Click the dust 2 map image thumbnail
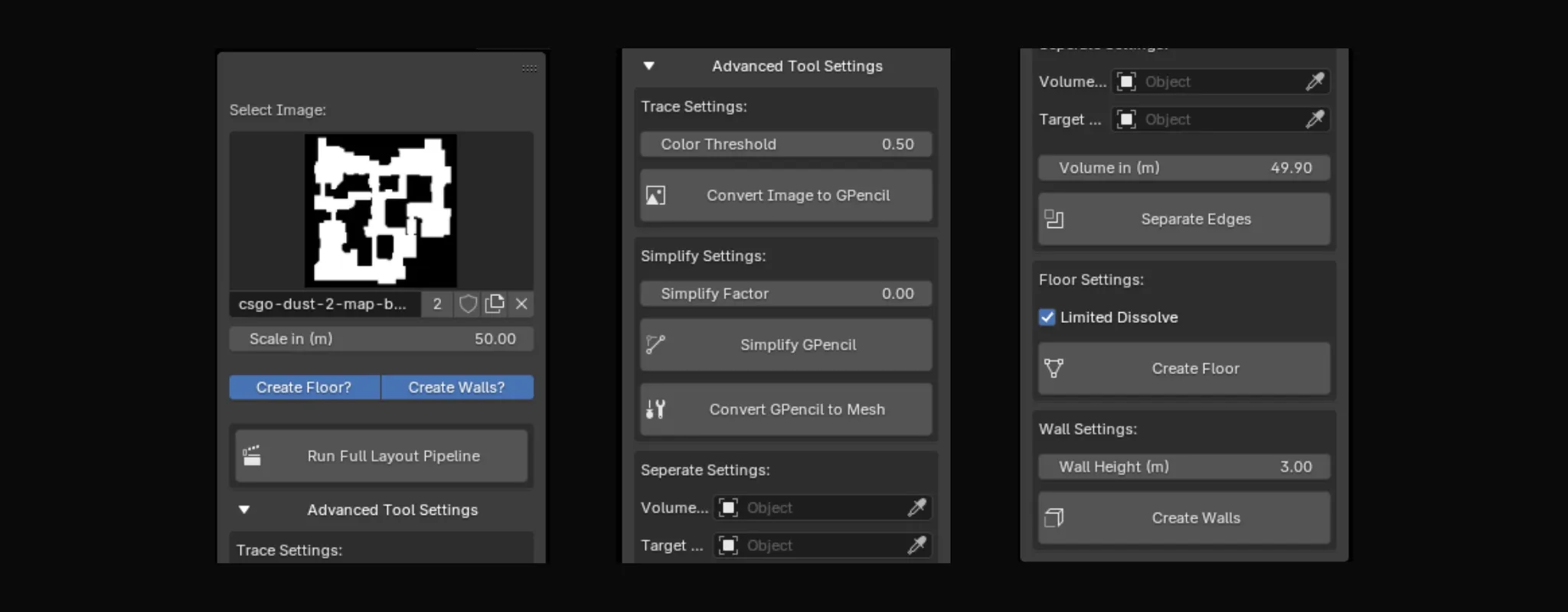Viewport: 1568px width, 612px height. [x=381, y=210]
